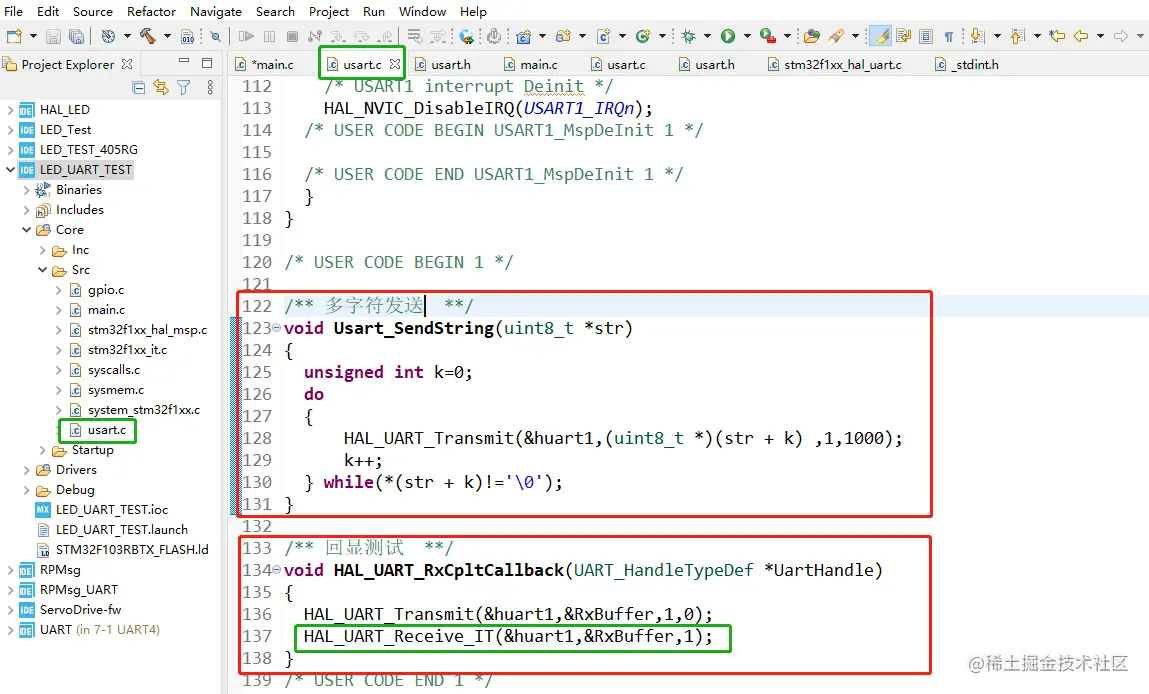Click code line 128 HAL_UART_Transmit call
The height and width of the screenshot is (694, 1149).
click(x=623, y=438)
